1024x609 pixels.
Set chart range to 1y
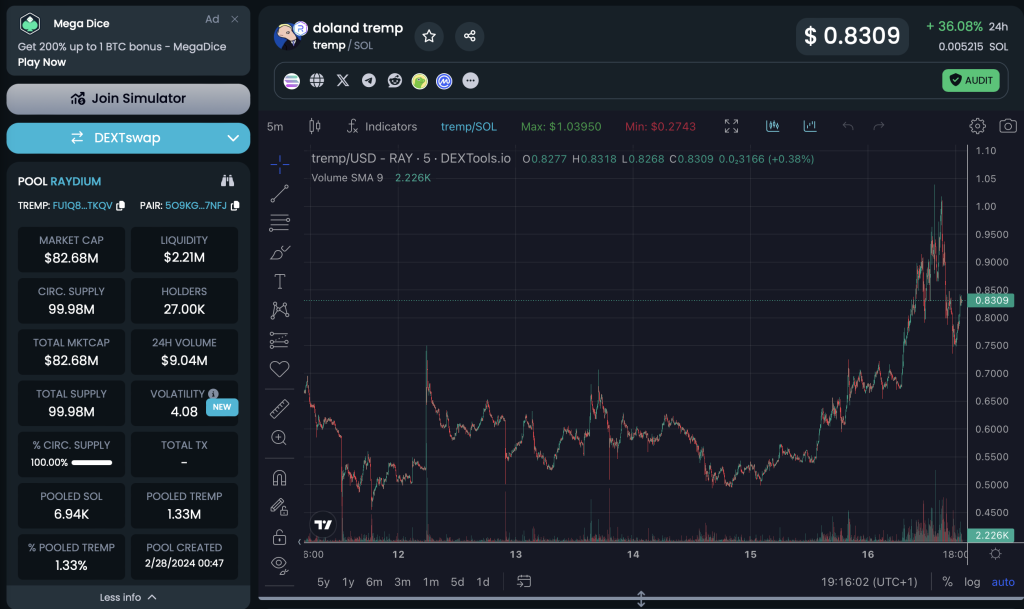(348, 582)
